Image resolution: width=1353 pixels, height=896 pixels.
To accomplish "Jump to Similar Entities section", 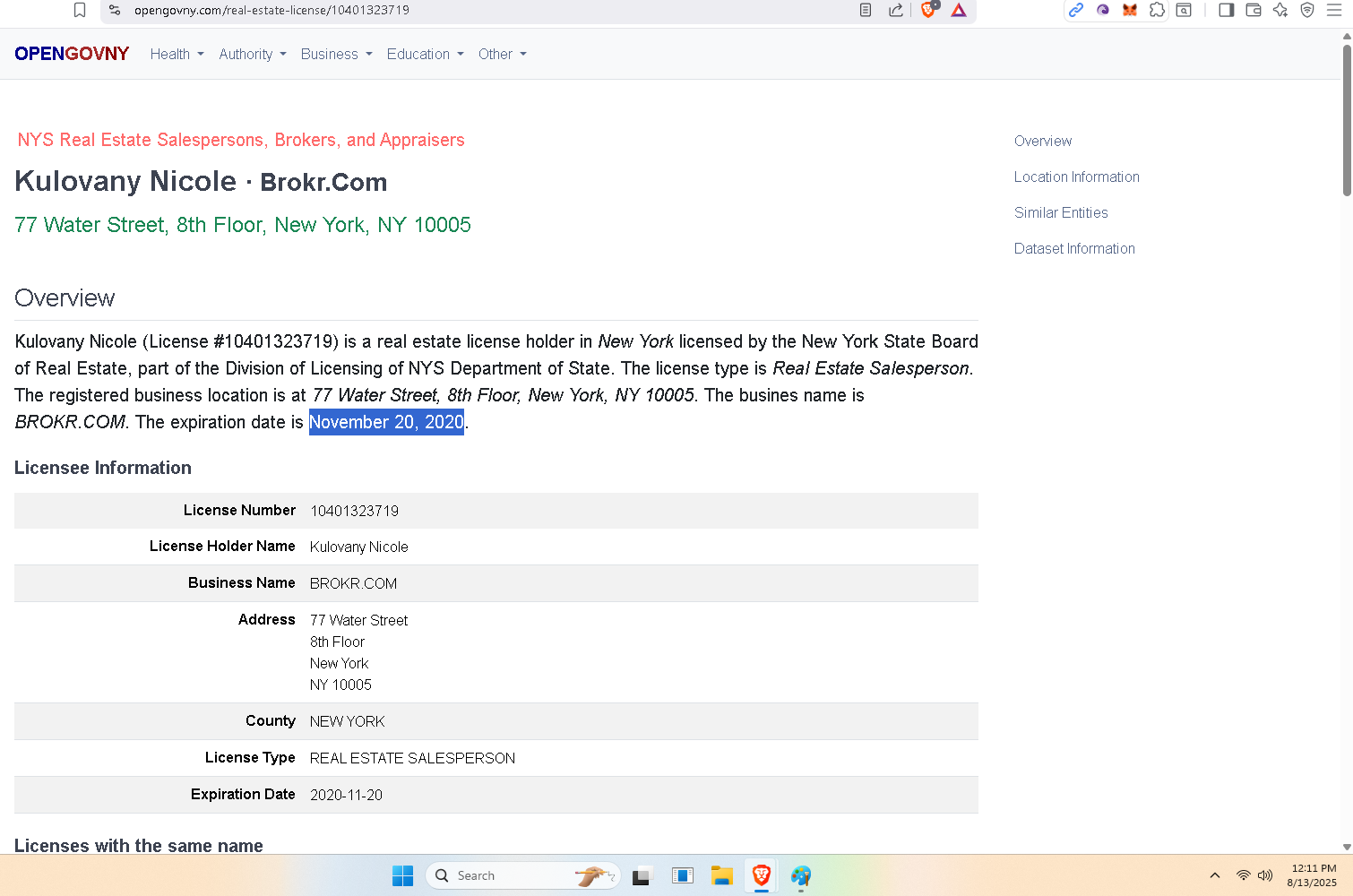I will [1061, 212].
